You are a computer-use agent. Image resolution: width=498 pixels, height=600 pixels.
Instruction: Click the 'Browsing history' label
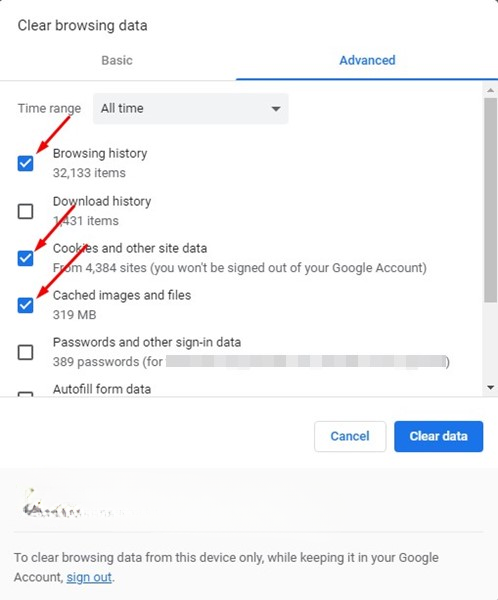coord(100,153)
